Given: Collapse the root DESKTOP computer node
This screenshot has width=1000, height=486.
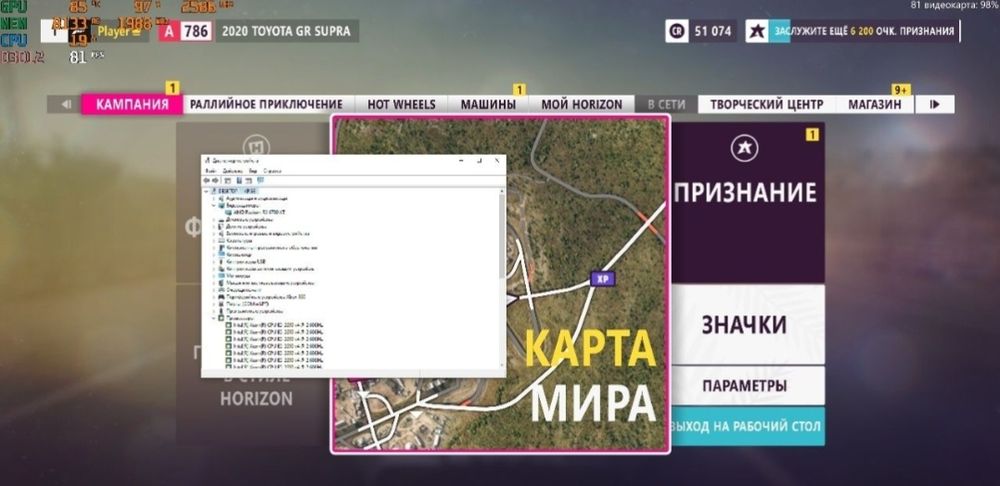Looking at the screenshot, I should click(206, 191).
